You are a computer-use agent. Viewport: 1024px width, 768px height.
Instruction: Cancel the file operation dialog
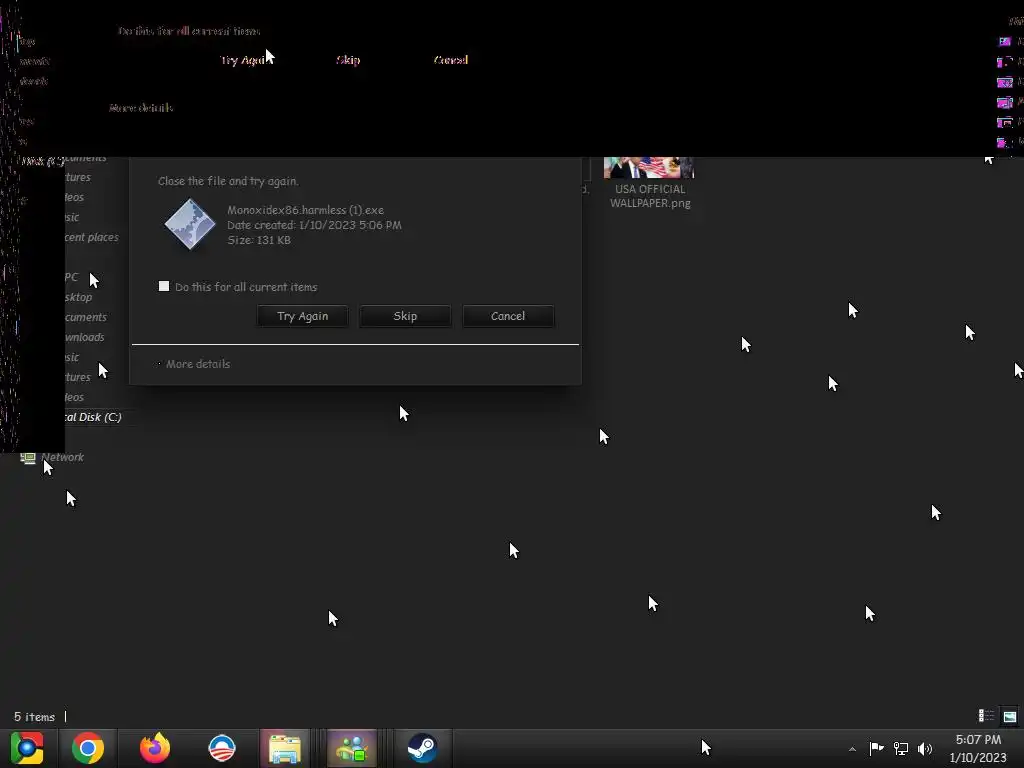click(508, 316)
